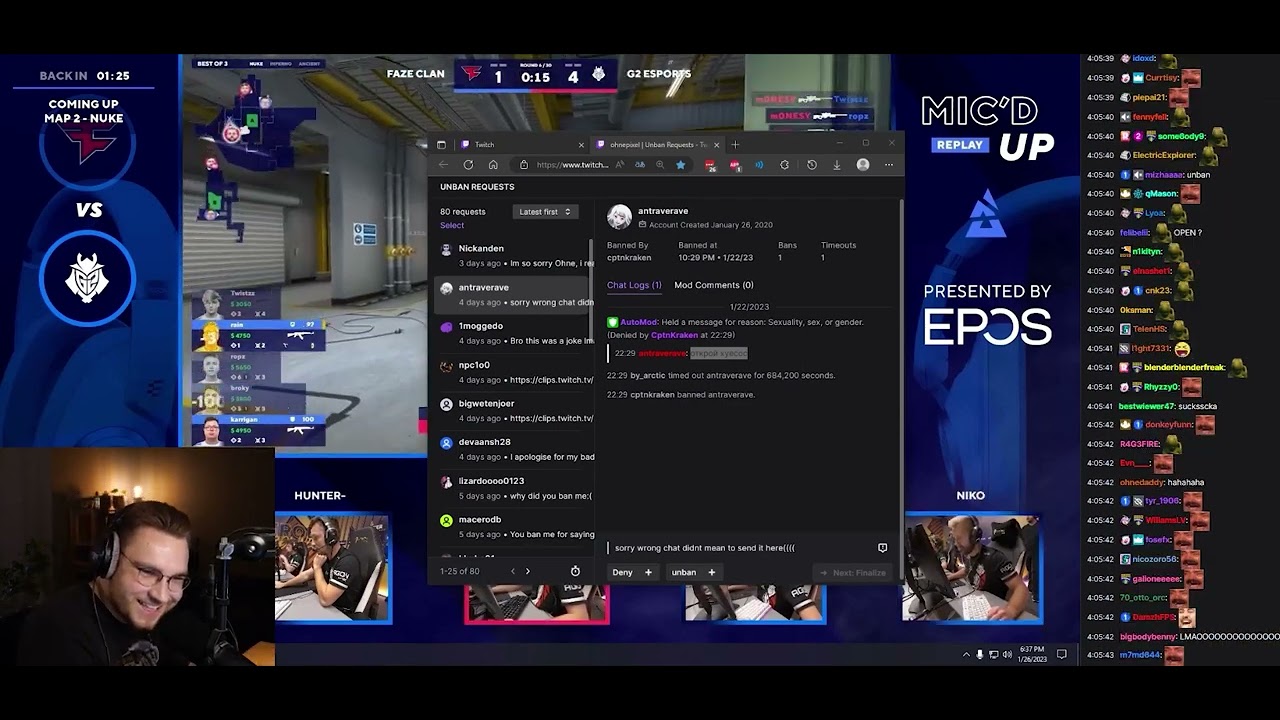The height and width of the screenshot is (720, 1280).
Task: Click the red antraverave name in chat log
Action: (662, 353)
